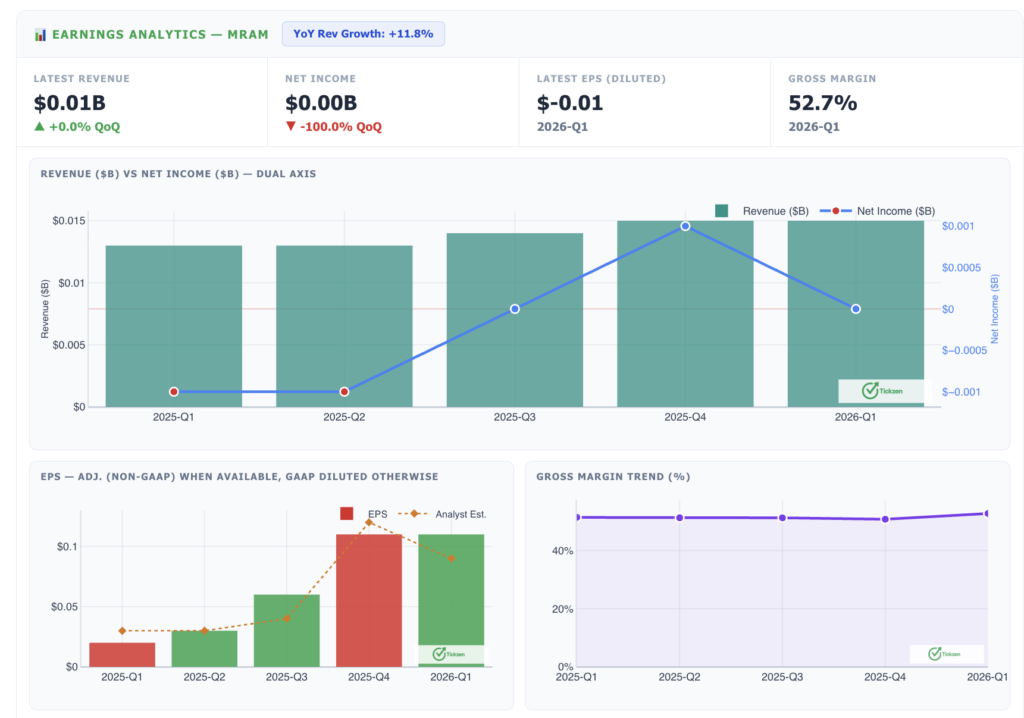Click the YoY Rev Growth +11.8% badge
The height and width of the screenshot is (718, 1024).
click(363, 34)
